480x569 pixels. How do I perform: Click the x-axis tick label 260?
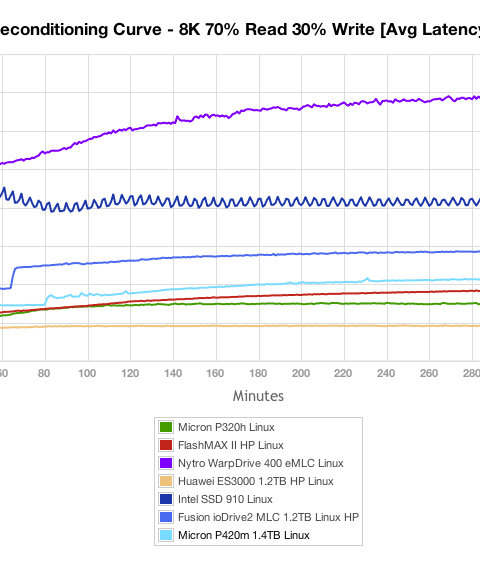click(x=429, y=373)
